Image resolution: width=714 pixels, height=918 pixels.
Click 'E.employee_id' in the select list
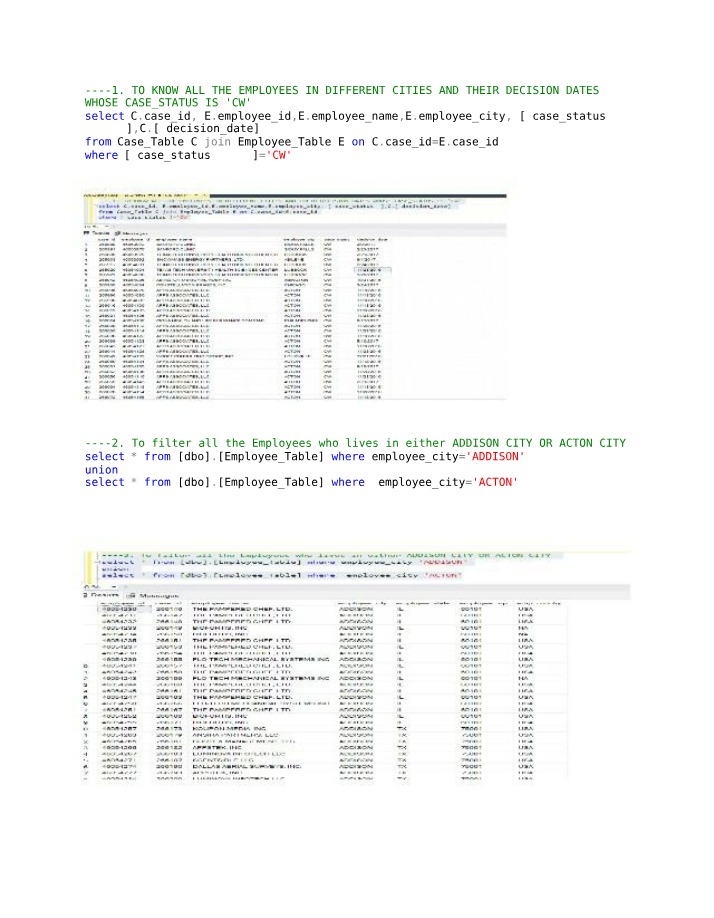pos(248,116)
